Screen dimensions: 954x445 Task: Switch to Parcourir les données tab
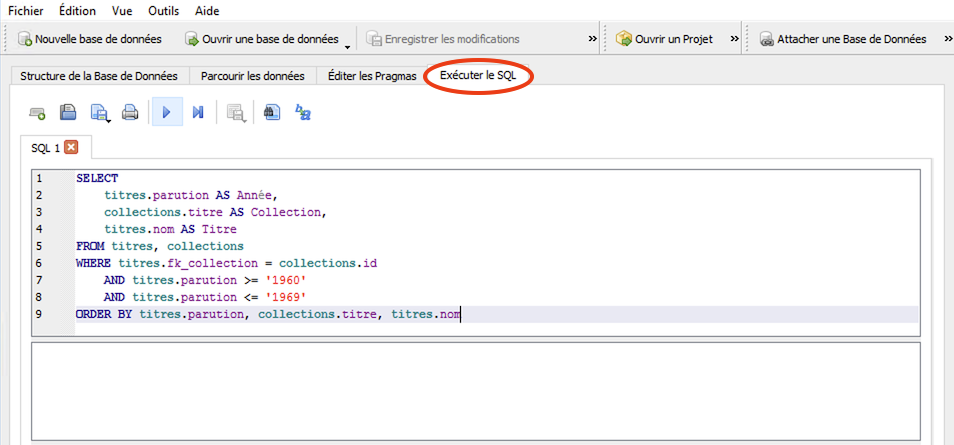[x=252, y=76]
